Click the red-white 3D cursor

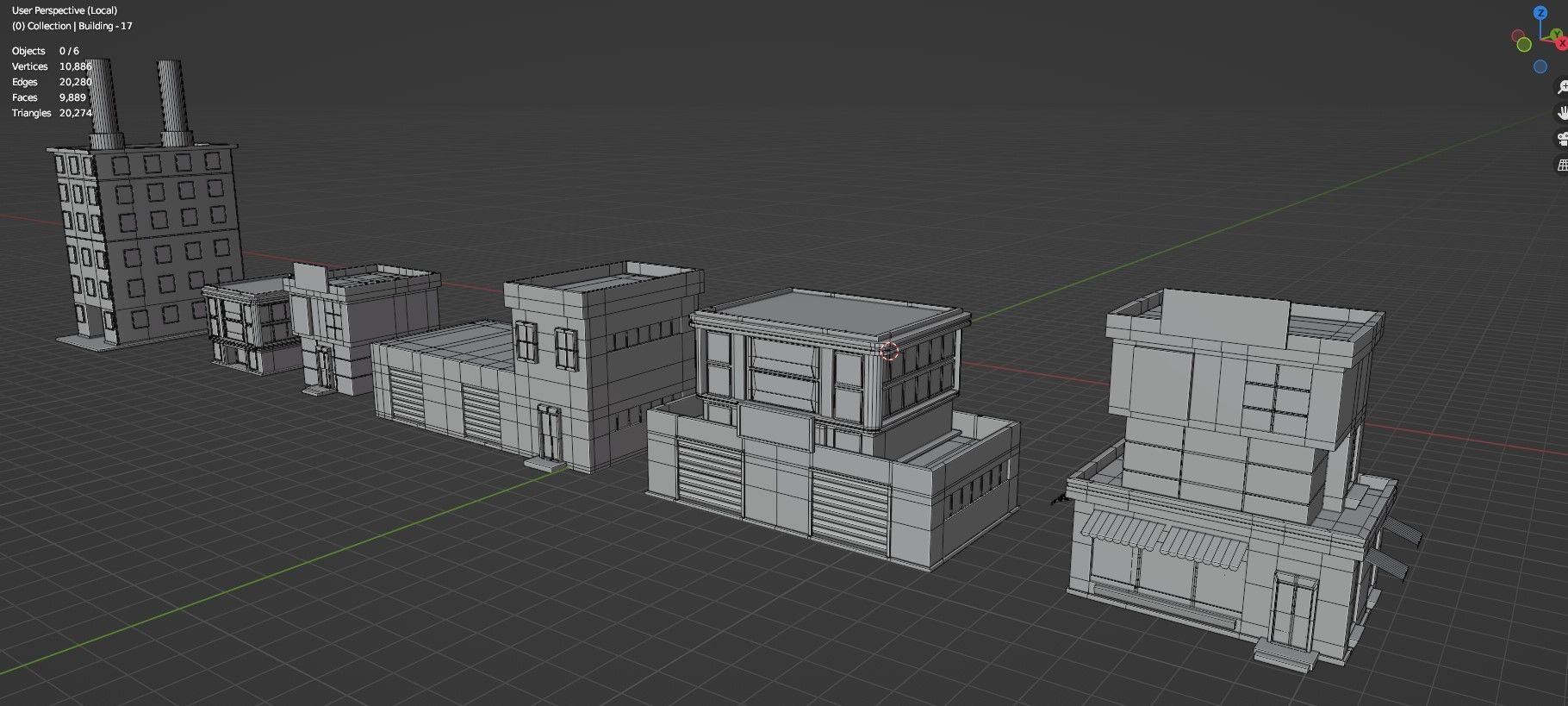pyautogui.click(x=889, y=351)
